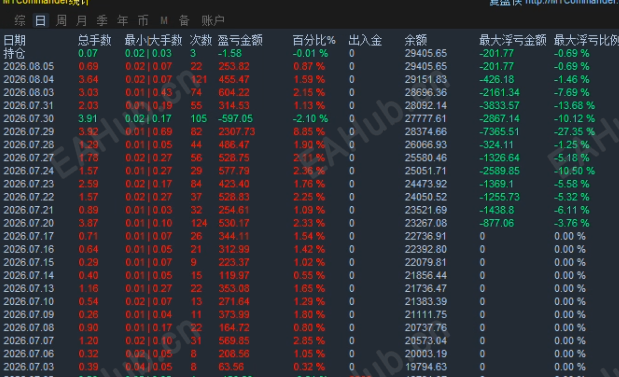Click the 次数 column header
Image resolution: width=619 pixels, height=377 pixels.
(x=201, y=40)
